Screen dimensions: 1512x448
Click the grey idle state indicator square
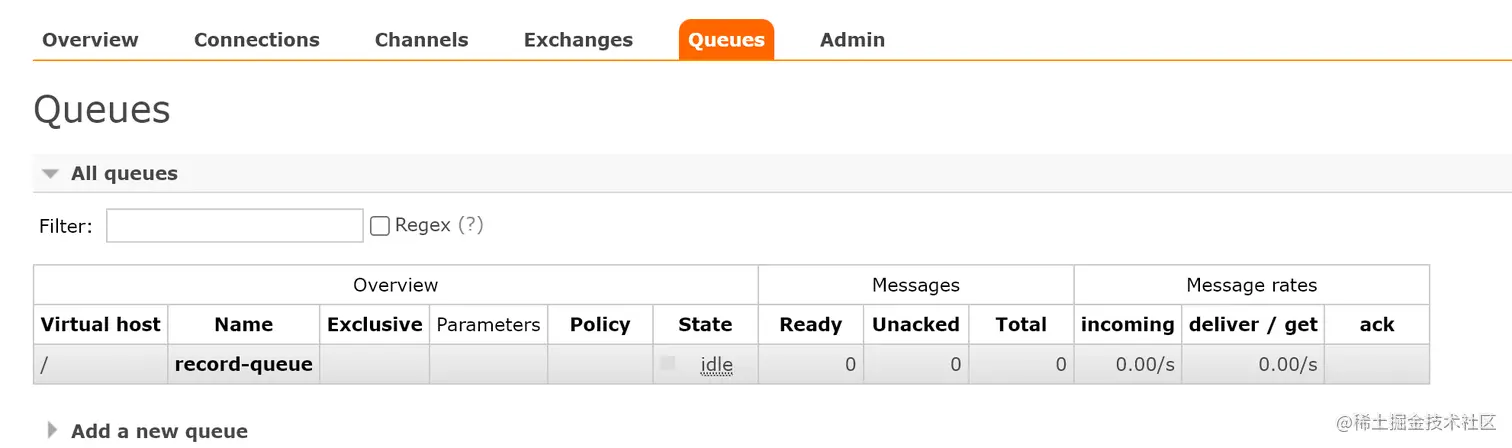click(x=668, y=363)
